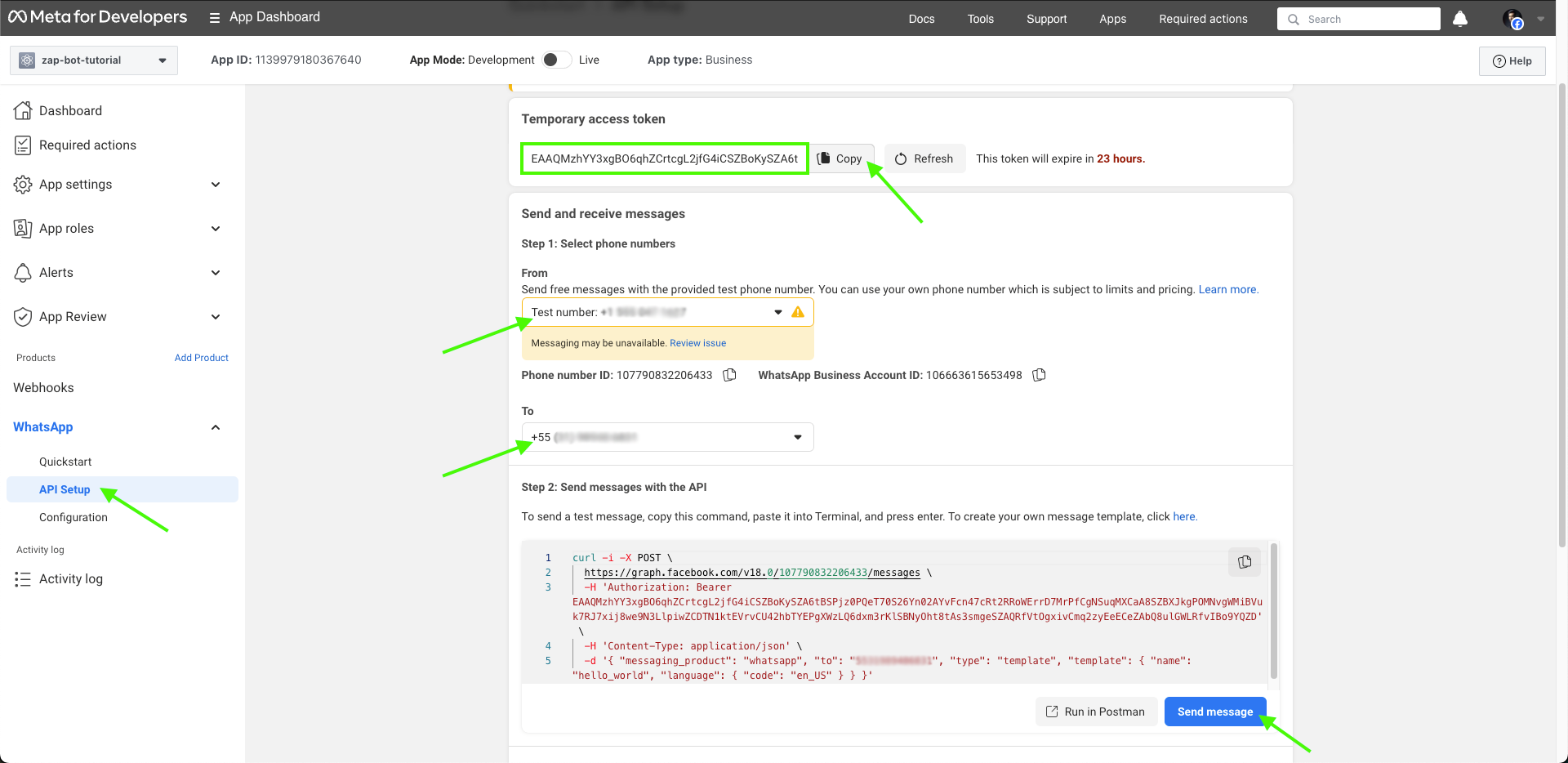Copy the curl command code block
This screenshot has width=1568, height=763.
pyautogui.click(x=1245, y=562)
